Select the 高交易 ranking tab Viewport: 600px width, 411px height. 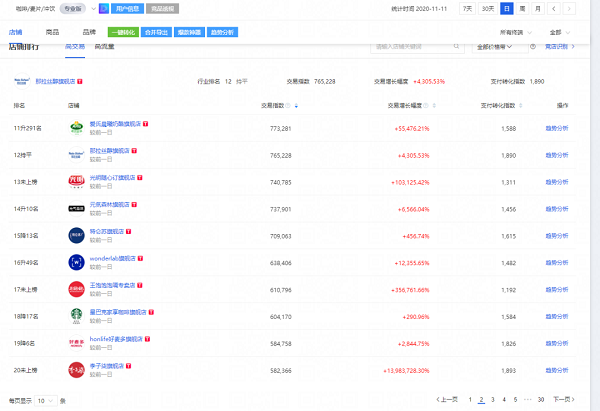pyautogui.click(x=75, y=47)
